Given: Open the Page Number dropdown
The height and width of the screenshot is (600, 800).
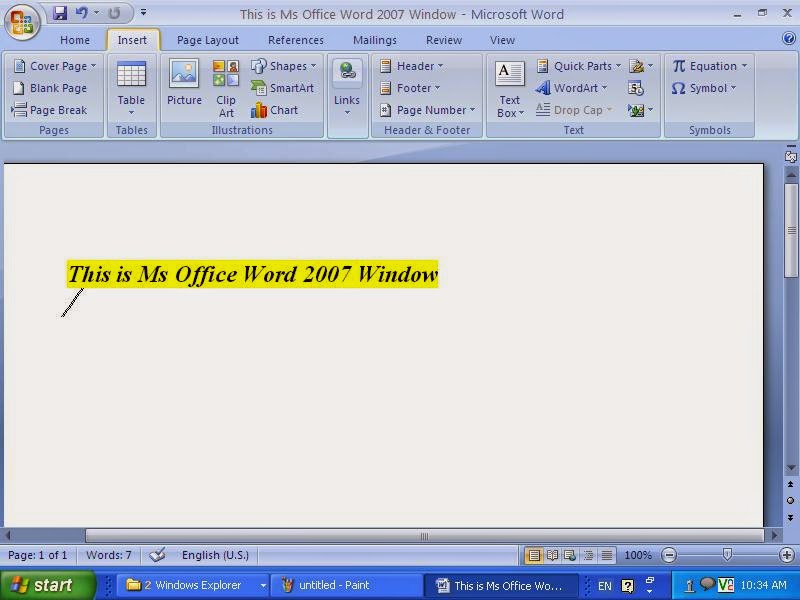Looking at the screenshot, I should pyautogui.click(x=428, y=110).
